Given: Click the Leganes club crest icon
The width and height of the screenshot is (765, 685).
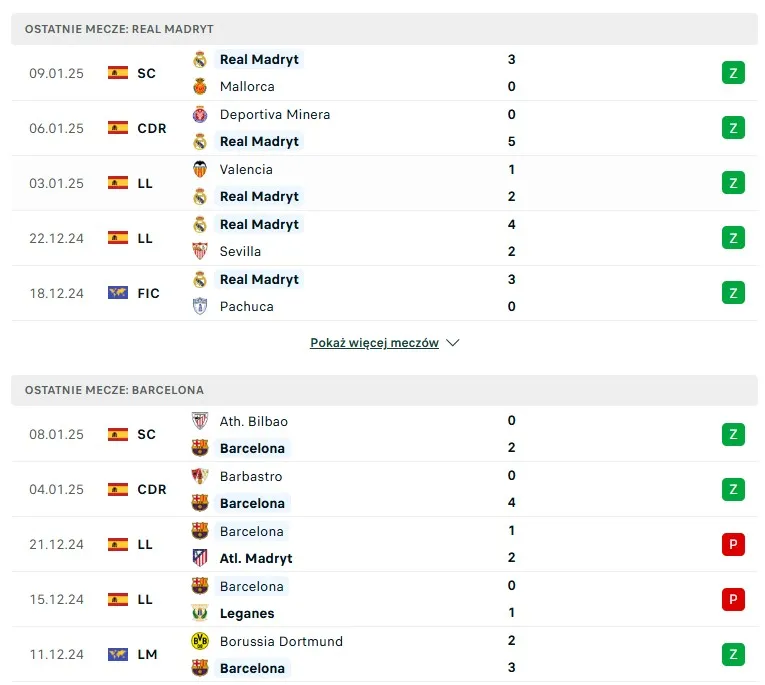Looking at the screenshot, I should pyautogui.click(x=200, y=614).
